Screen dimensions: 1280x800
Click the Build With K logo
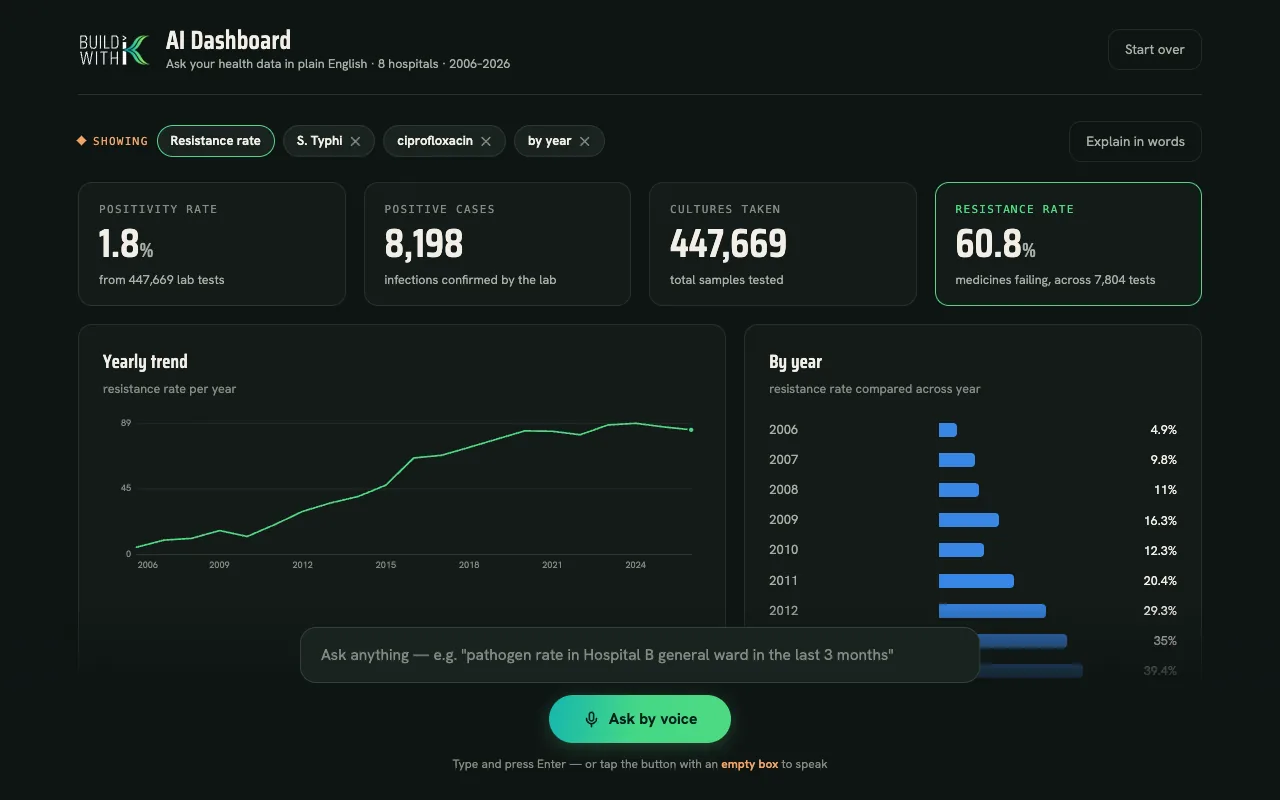pos(114,50)
